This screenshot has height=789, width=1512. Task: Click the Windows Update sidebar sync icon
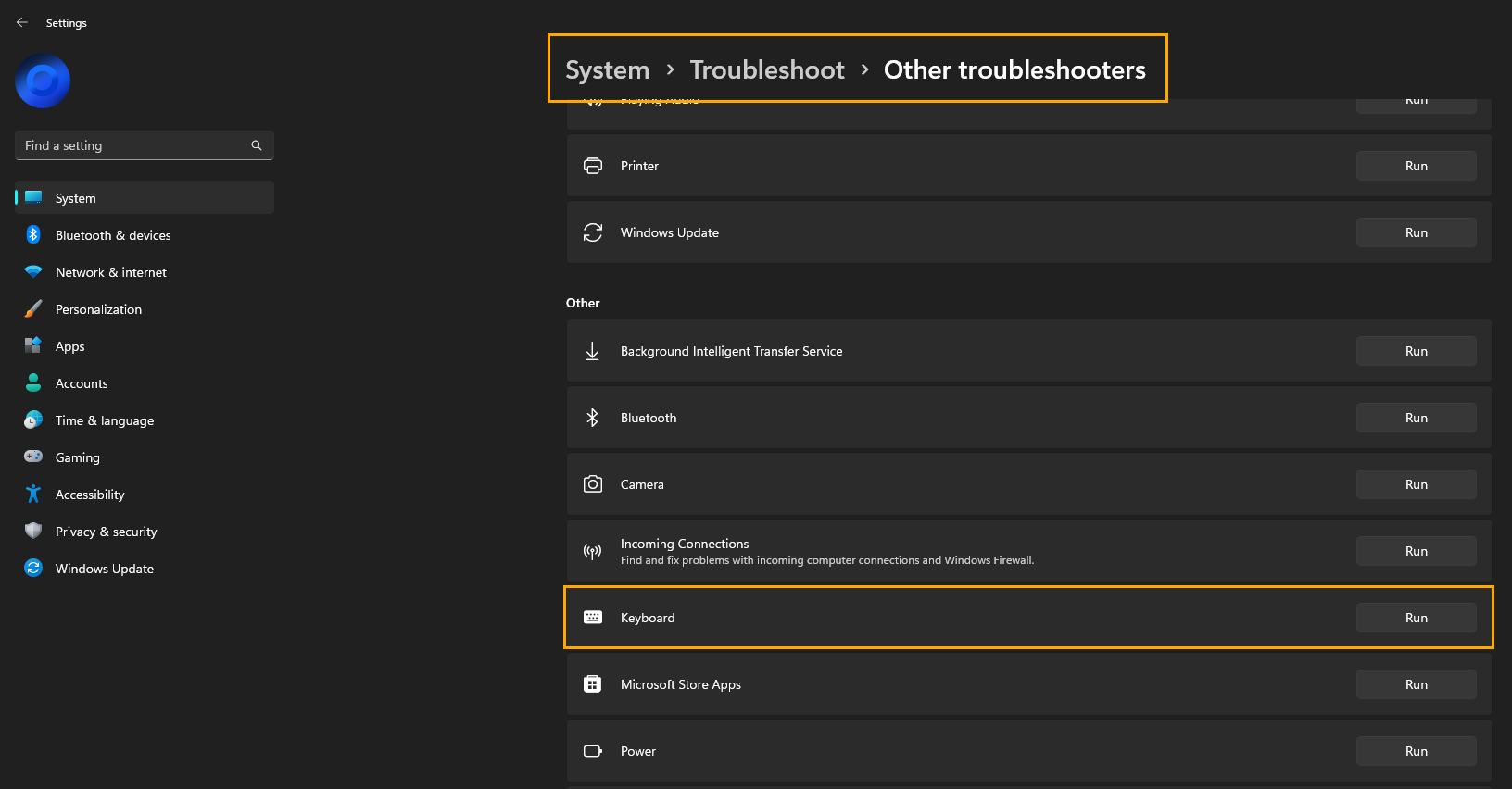(33, 568)
